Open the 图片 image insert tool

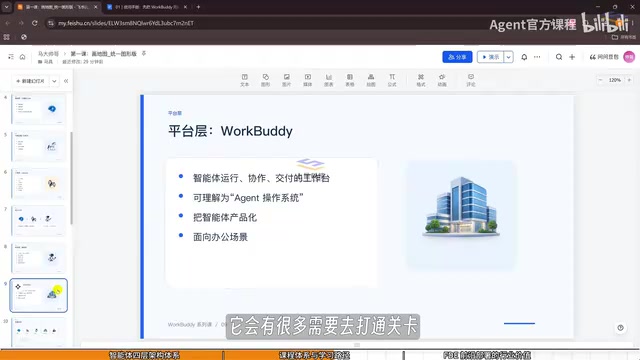click(x=287, y=80)
